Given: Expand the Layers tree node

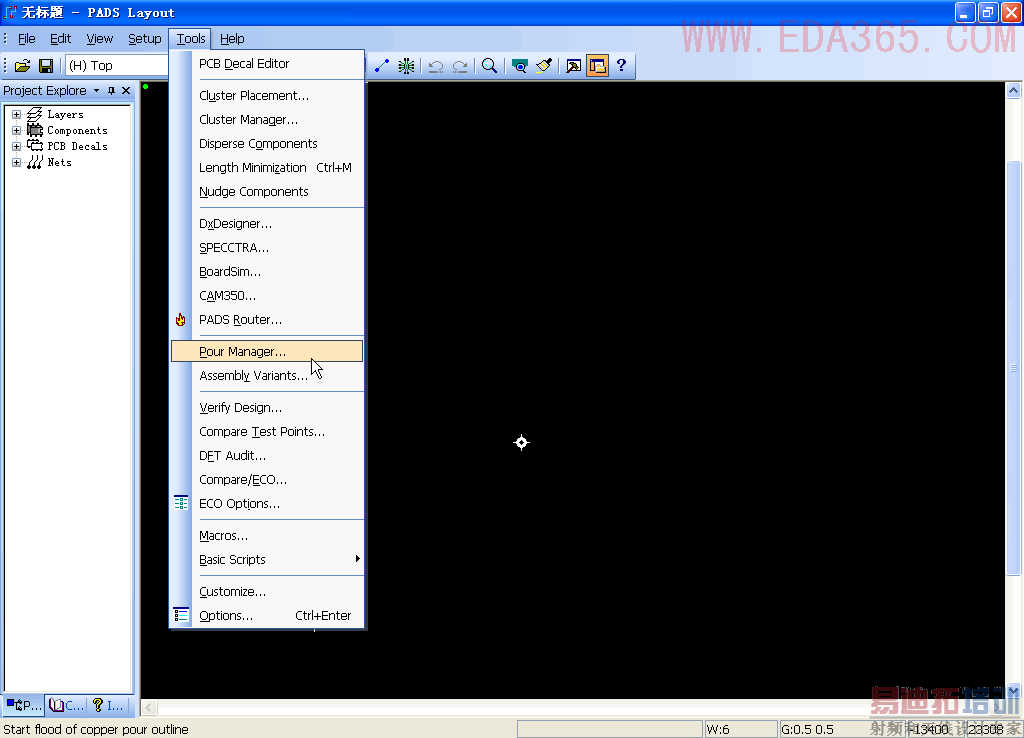Looking at the screenshot, I should click(17, 114).
